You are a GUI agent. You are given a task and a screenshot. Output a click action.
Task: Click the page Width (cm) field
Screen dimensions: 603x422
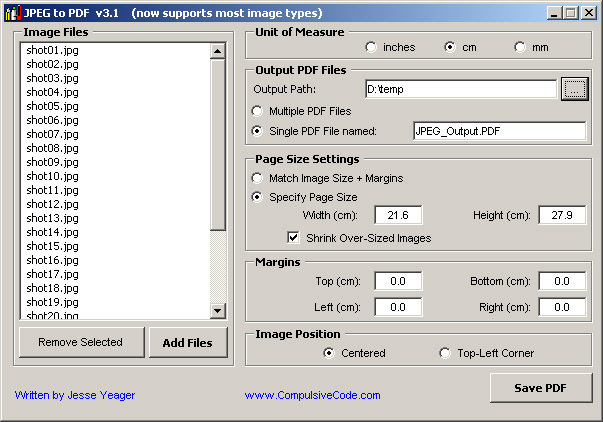tap(398, 215)
